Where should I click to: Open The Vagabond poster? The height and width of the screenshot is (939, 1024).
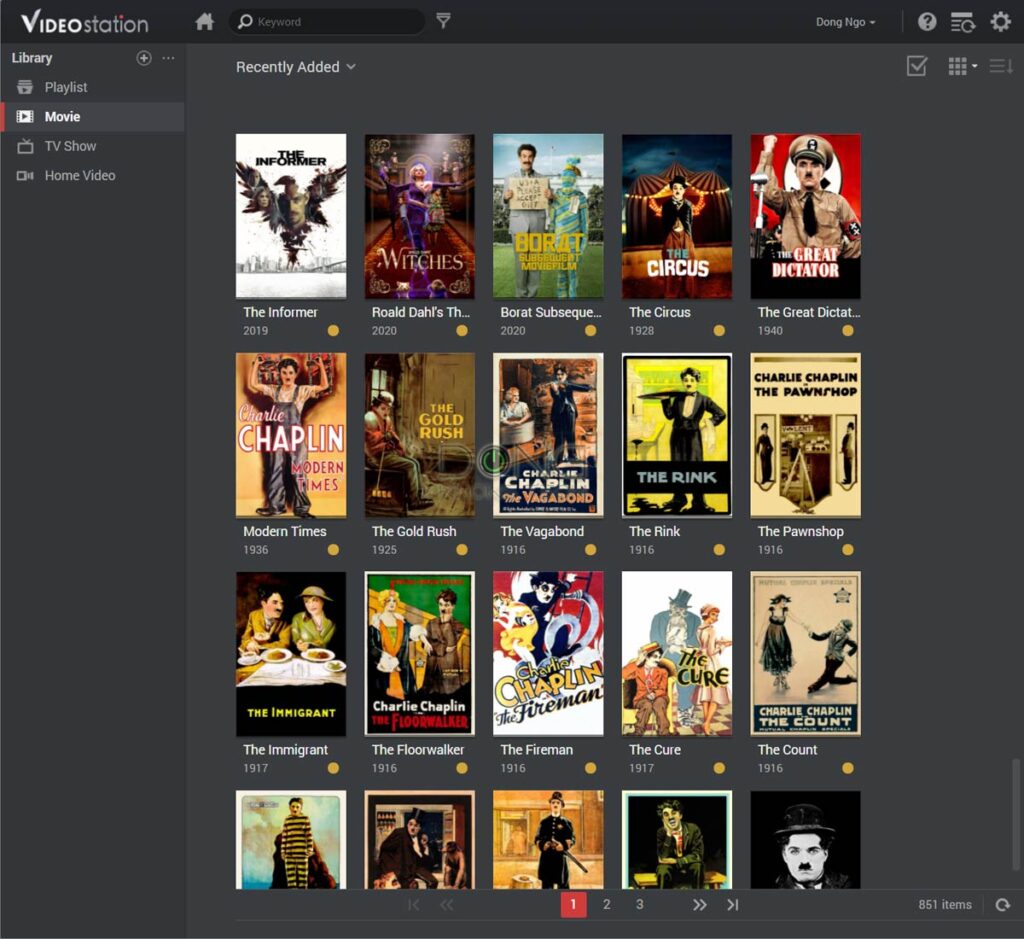click(x=549, y=435)
